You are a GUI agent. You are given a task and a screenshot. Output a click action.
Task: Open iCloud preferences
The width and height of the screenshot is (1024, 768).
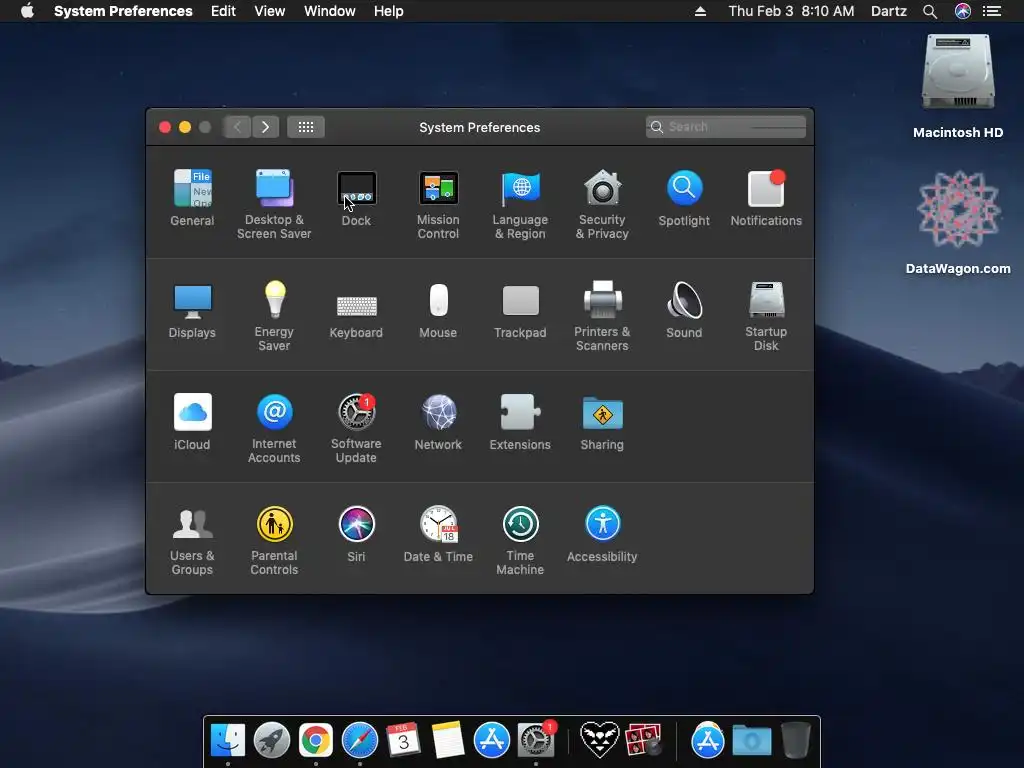[x=192, y=422]
